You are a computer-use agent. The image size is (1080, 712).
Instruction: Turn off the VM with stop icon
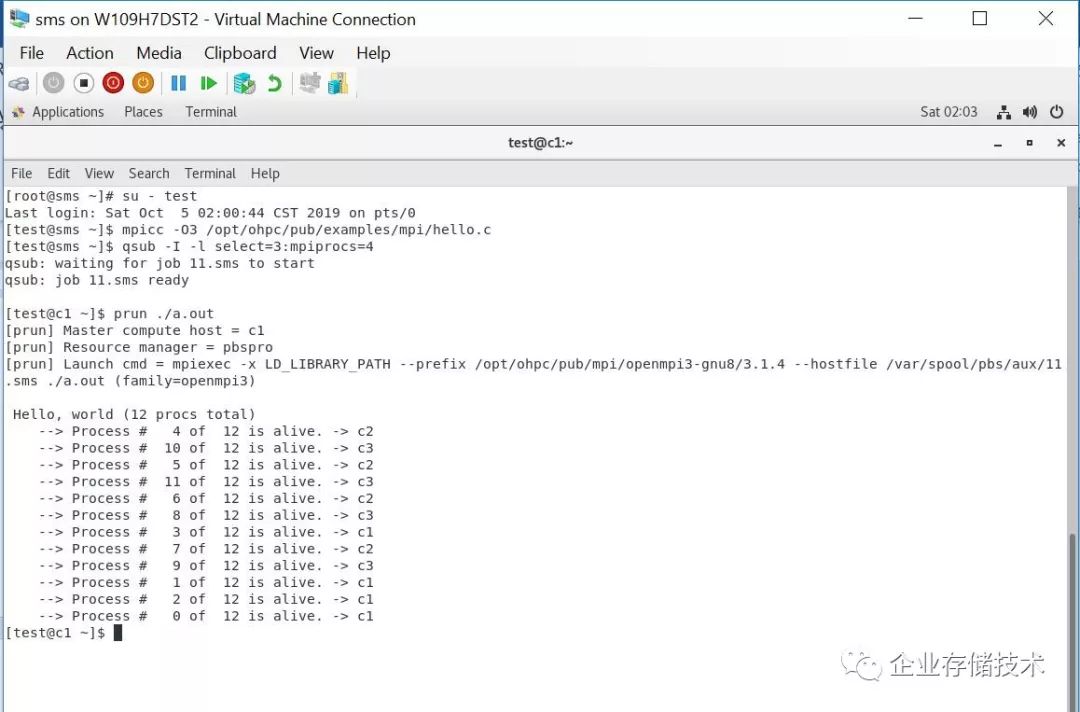coord(84,84)
